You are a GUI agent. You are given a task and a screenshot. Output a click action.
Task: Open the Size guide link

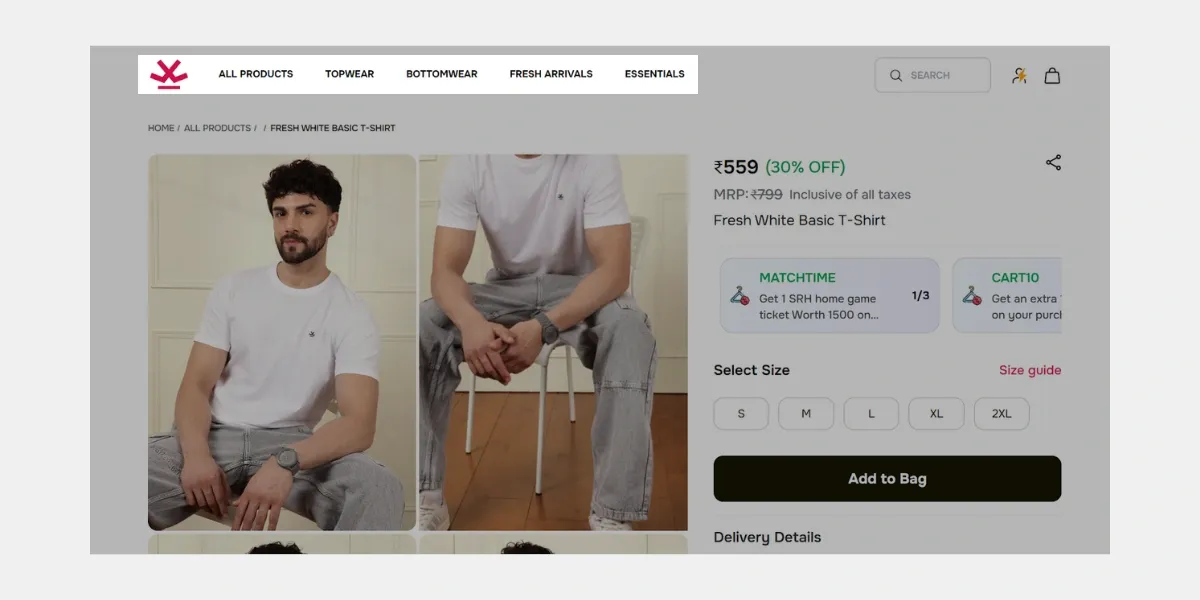(x=1030, y=370)
